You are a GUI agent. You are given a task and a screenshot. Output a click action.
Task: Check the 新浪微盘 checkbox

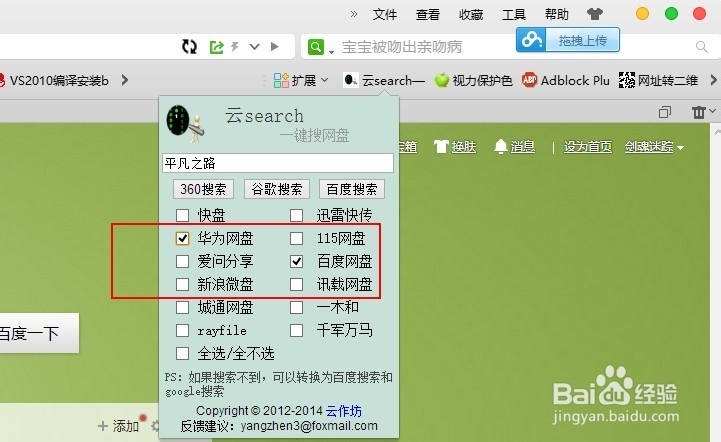click(x=183, y=284)
